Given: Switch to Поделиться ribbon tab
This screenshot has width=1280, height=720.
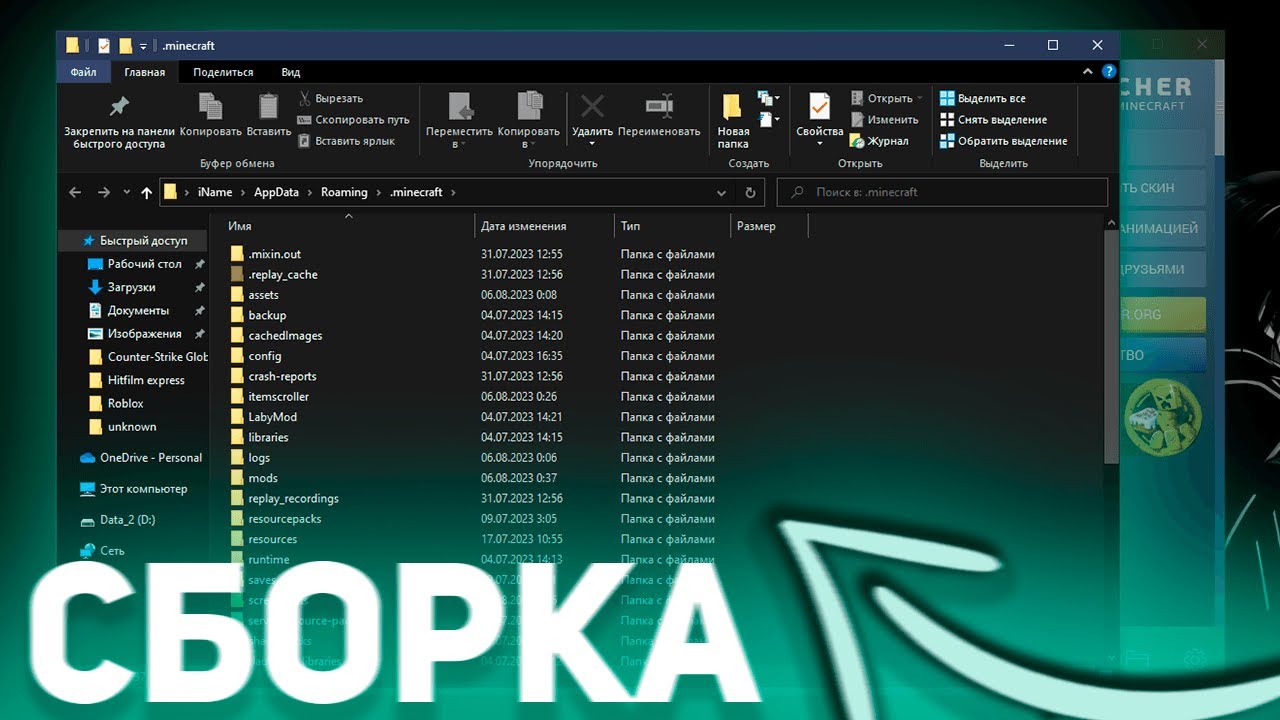Looking at the screenshot, I should pyautogui.click(x=223, y=72).
